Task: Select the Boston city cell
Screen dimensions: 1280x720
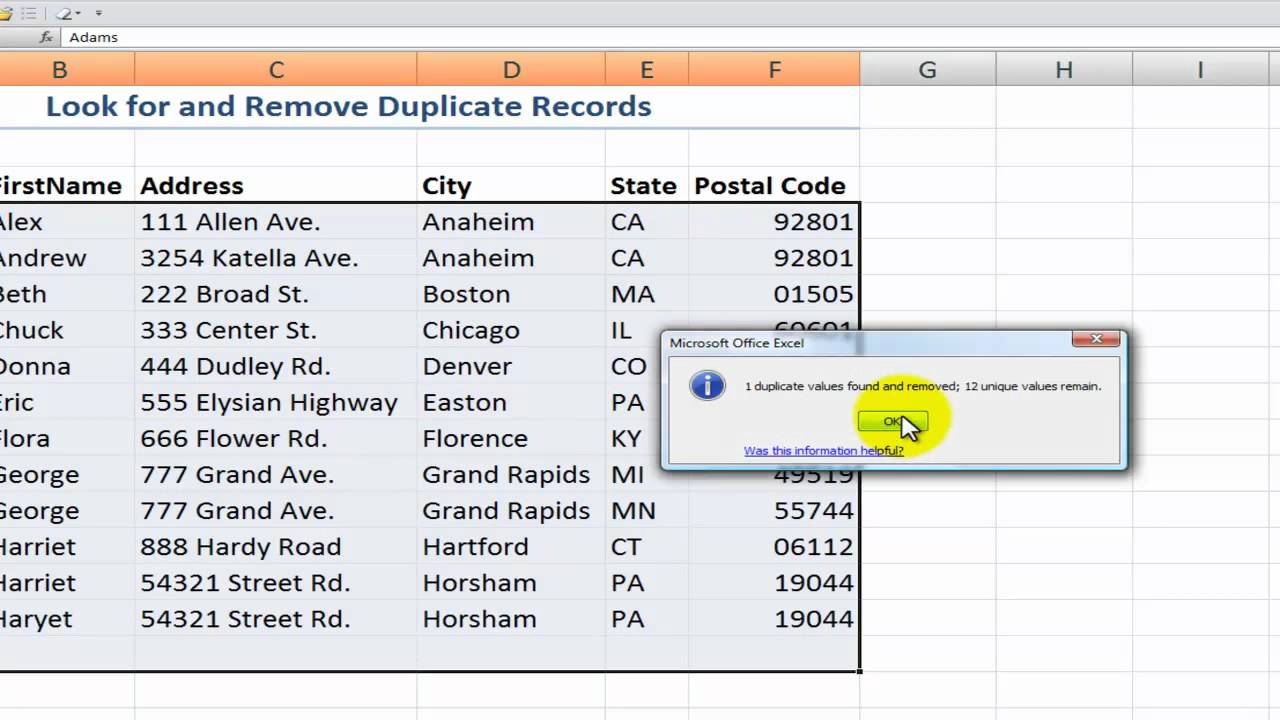Action: click(x=511, y=294)
